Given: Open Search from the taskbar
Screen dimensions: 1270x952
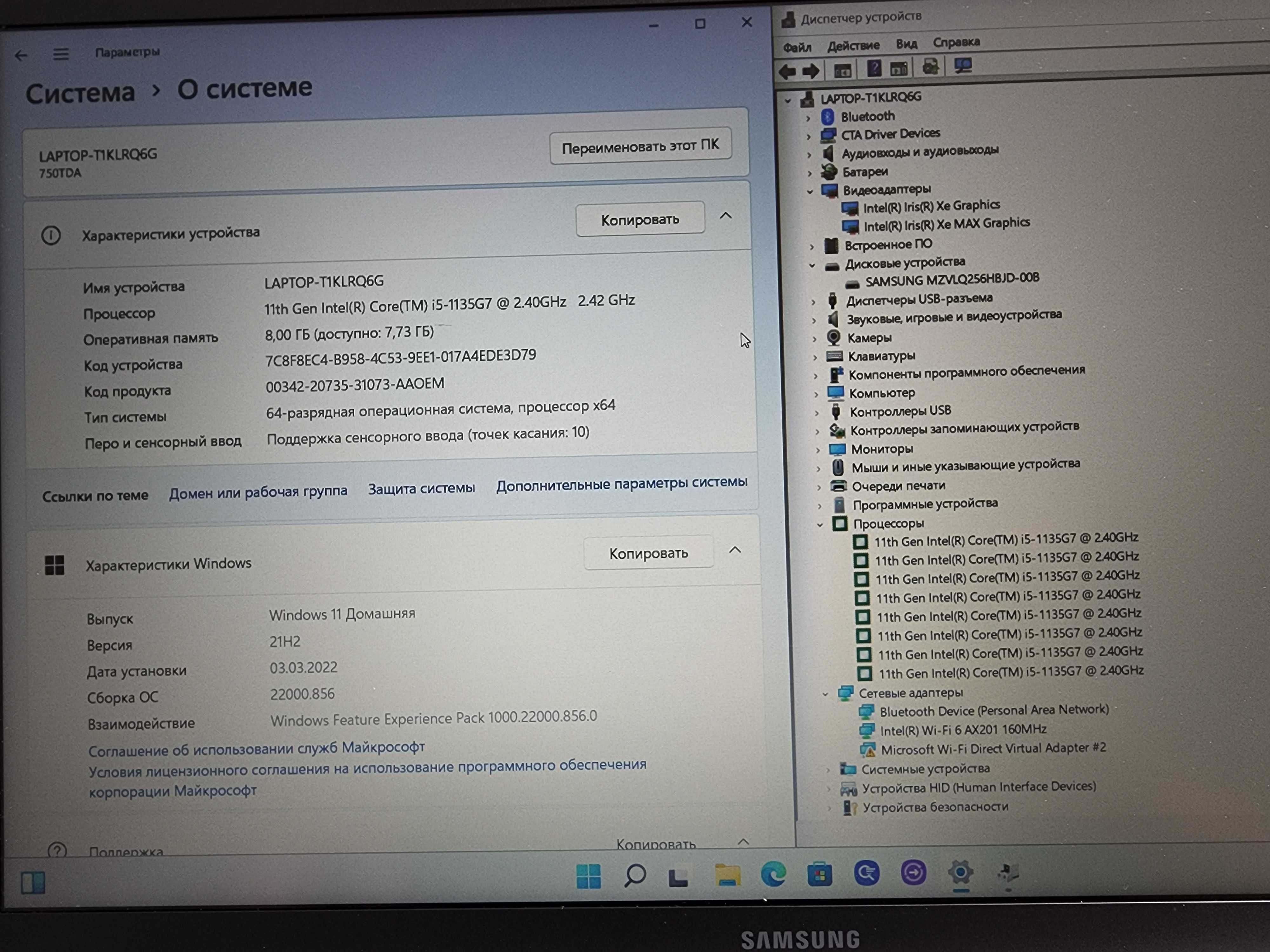Looking at the screenshot, I should pos(634,876).
